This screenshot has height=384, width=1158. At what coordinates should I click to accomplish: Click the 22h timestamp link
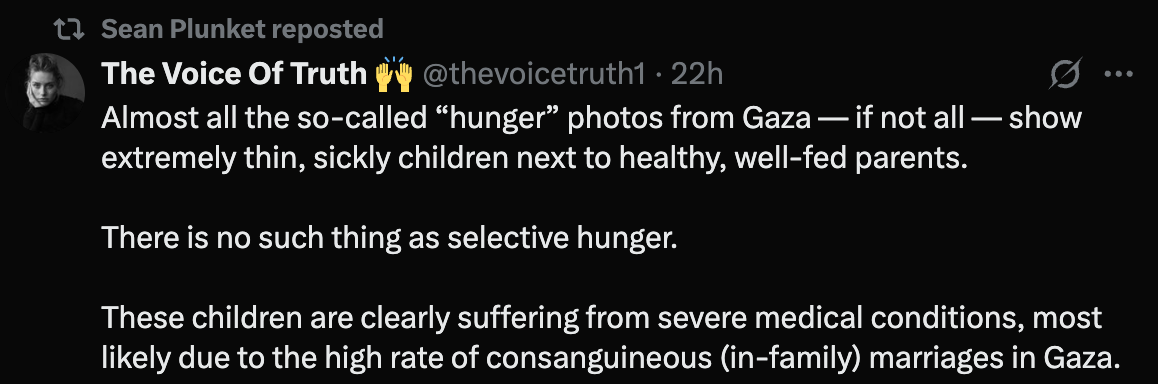point(696,74)
